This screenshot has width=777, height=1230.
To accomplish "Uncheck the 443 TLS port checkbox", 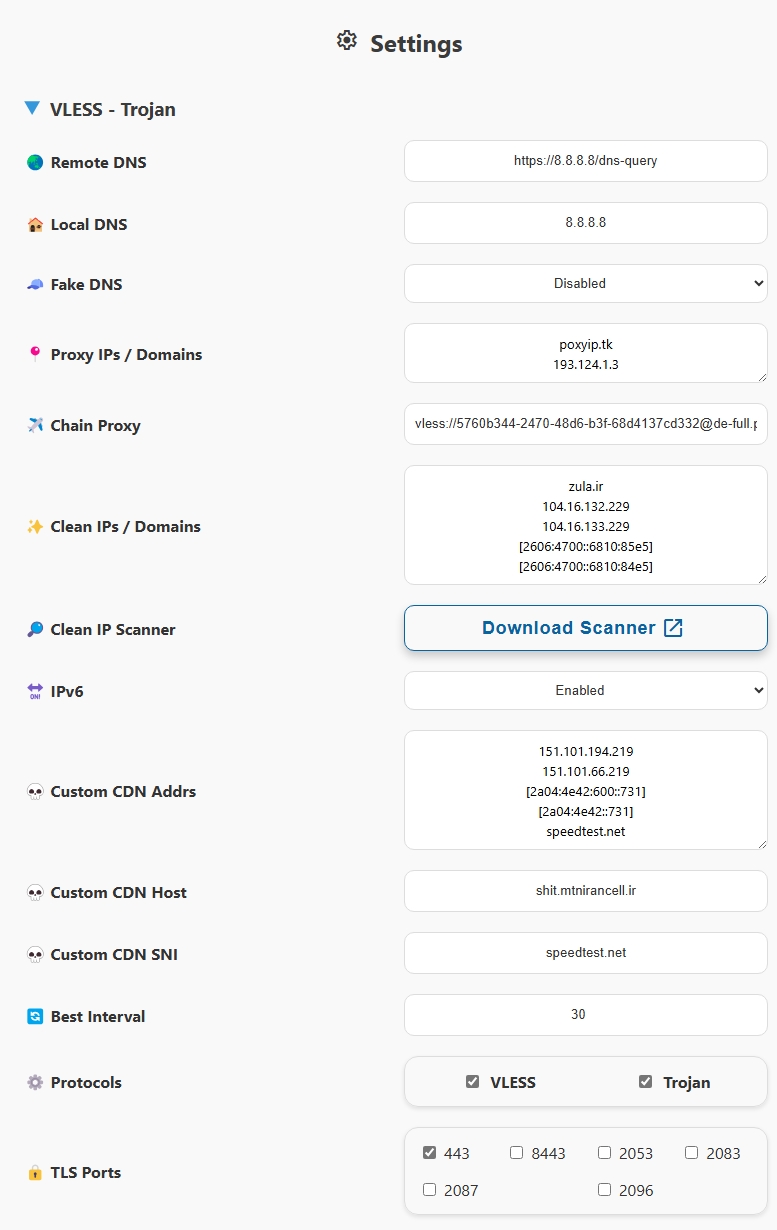I will [x=430, y=1152].
